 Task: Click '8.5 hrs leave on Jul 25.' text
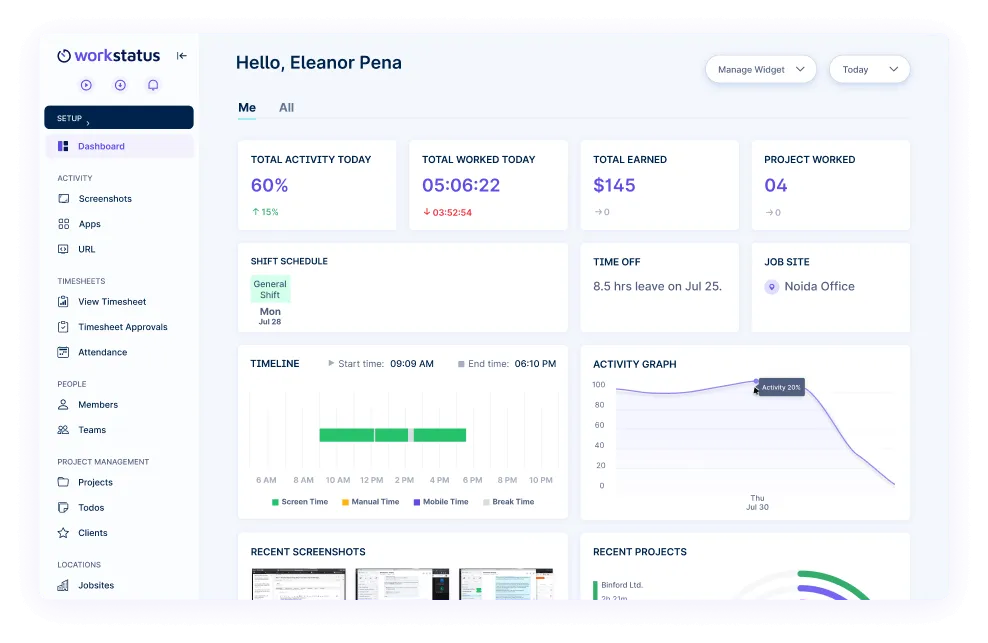[x=657, y=286]
